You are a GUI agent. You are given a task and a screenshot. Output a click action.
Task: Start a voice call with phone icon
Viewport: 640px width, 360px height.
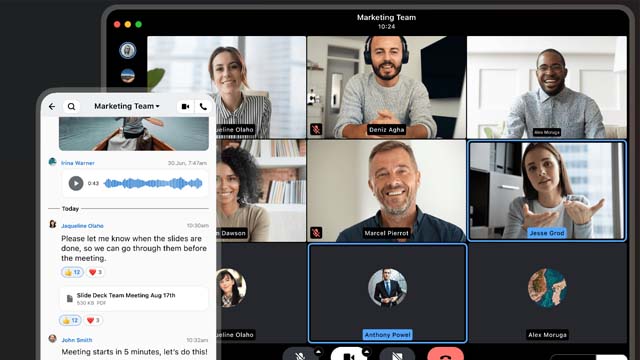[x=203, y=107]
